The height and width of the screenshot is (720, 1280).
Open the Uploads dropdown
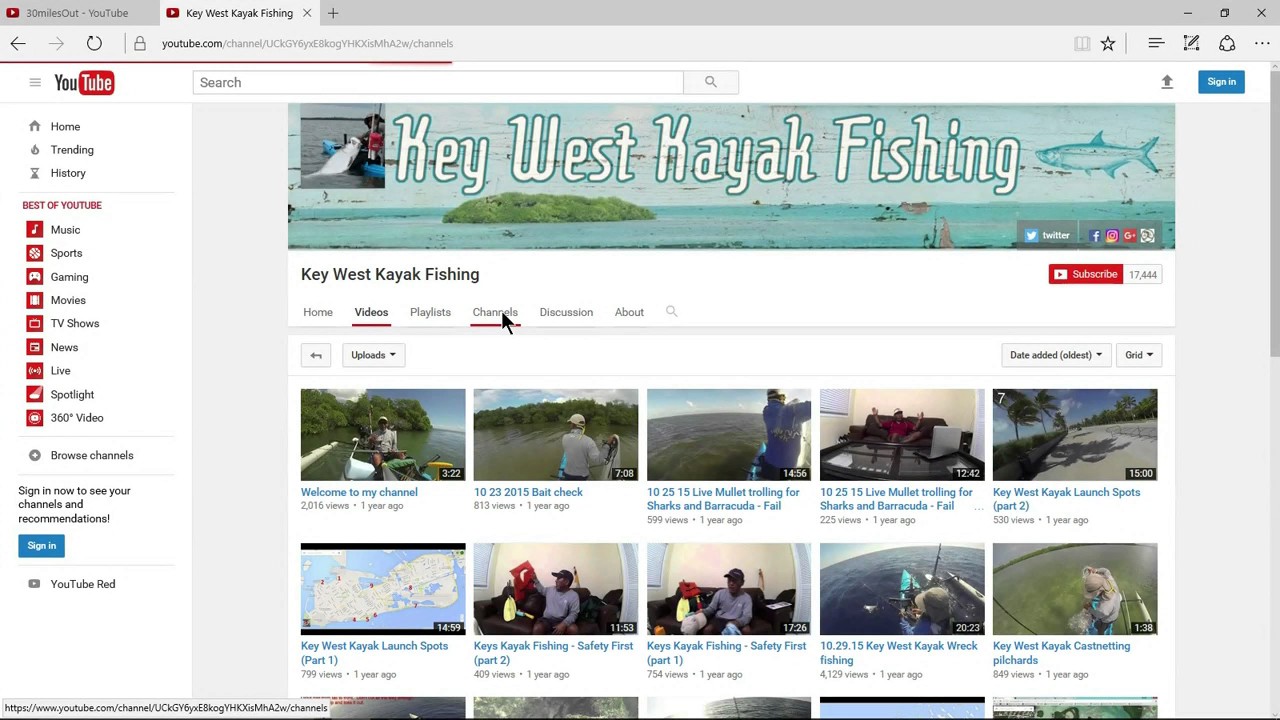(373, 355)
